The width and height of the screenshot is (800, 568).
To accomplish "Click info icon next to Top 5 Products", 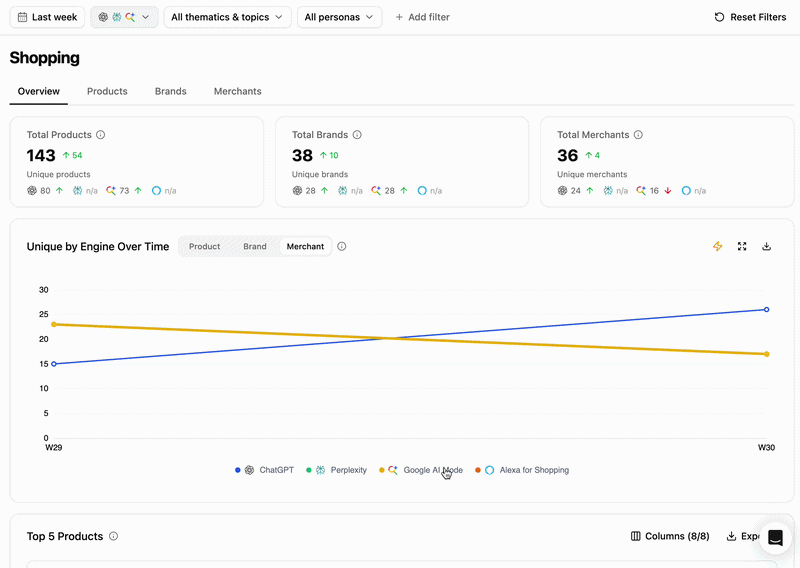I will point(114,536).
